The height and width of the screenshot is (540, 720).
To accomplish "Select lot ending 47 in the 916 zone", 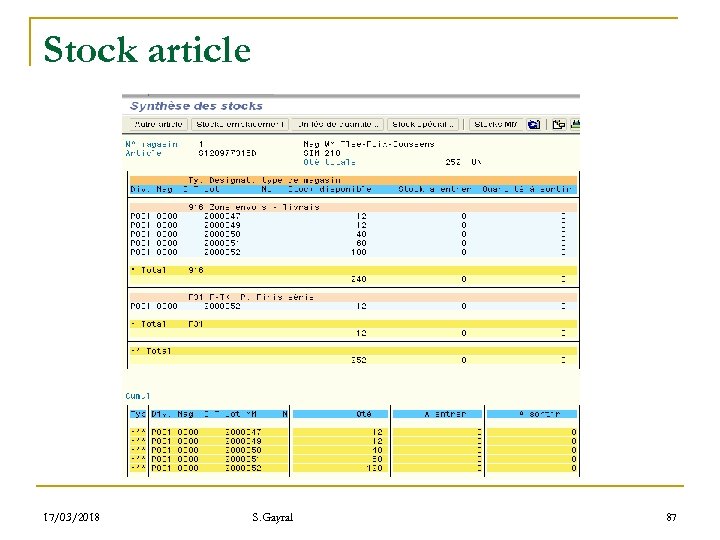I will 222,216.
